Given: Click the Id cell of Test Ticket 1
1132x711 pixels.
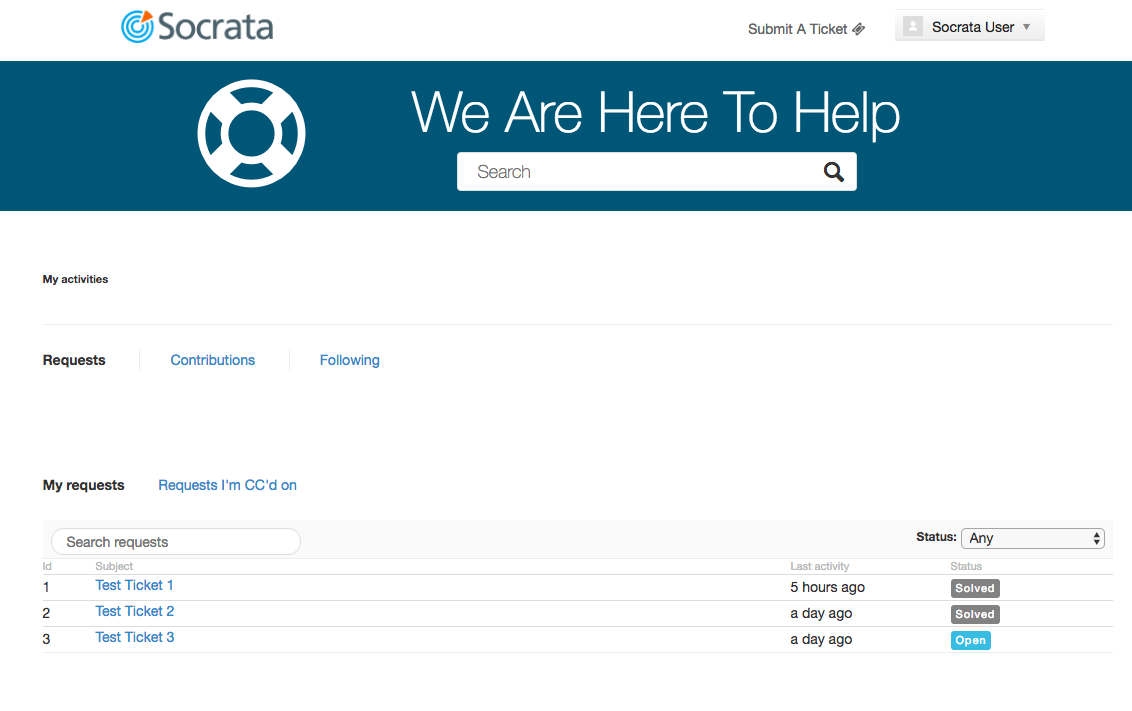Looking at the screenshot, I should point(46,588).
